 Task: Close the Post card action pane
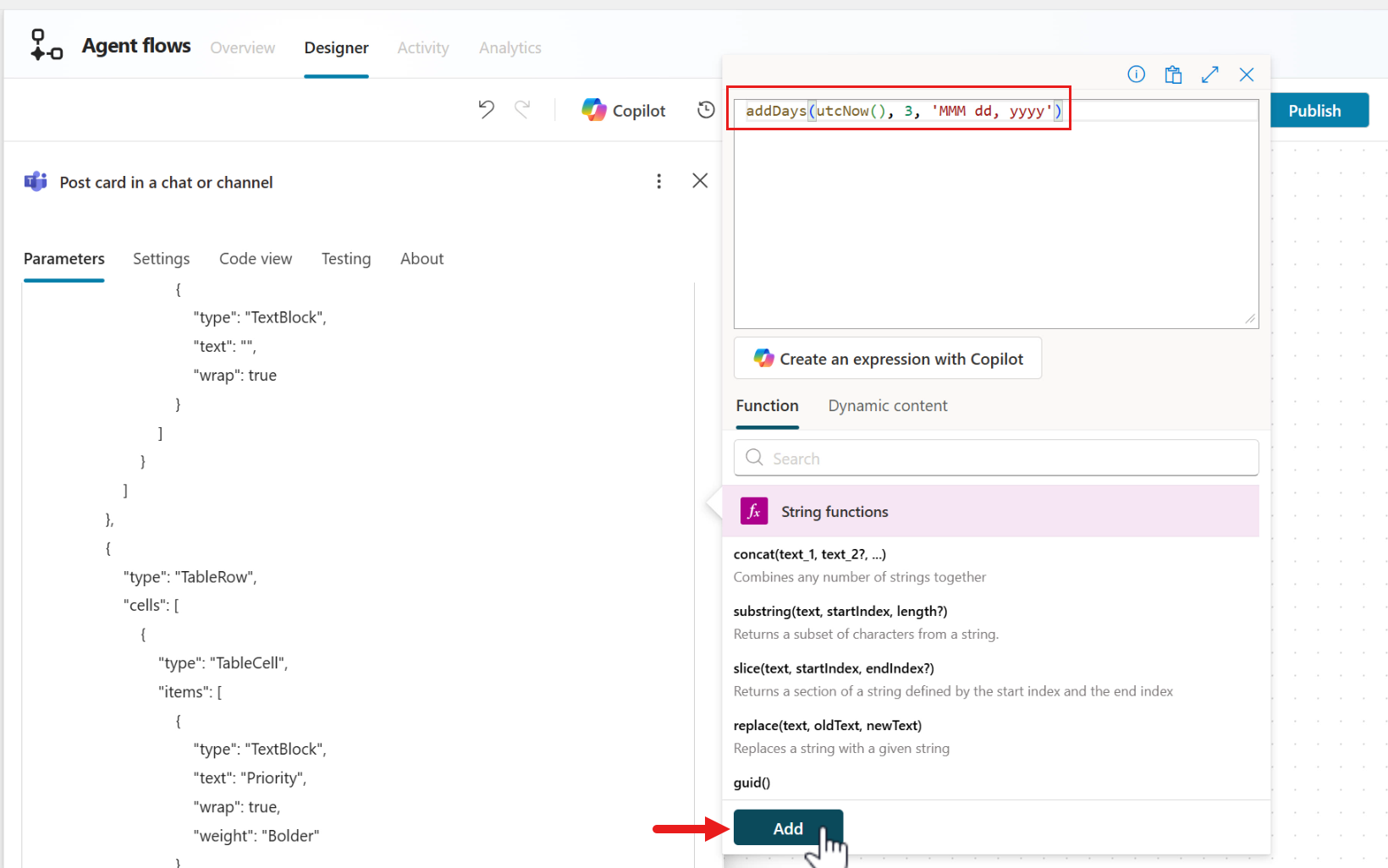pyautogui.click(x=700, y=181)
